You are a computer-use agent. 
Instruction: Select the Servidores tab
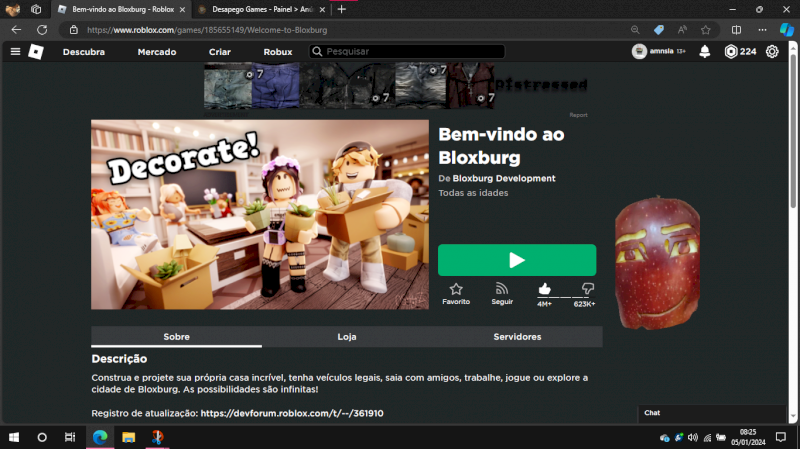tap(517, 337)
